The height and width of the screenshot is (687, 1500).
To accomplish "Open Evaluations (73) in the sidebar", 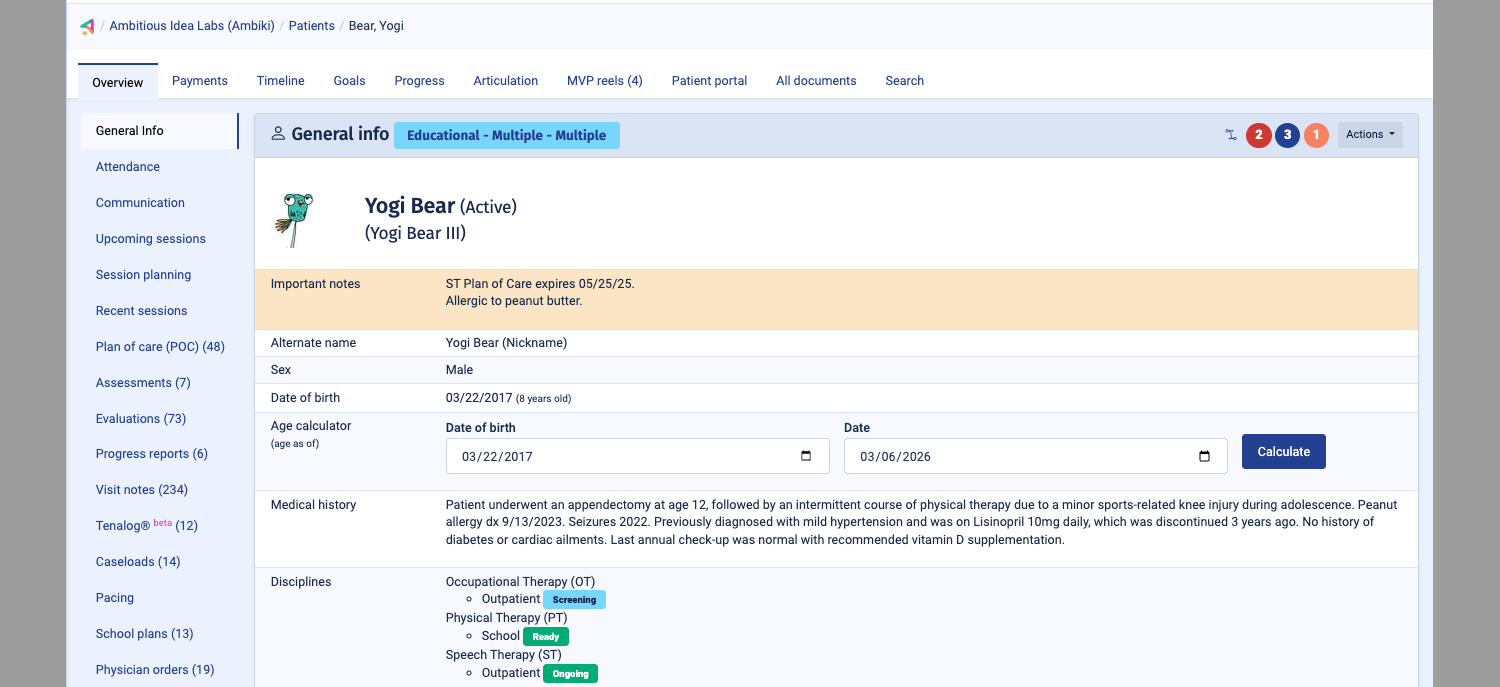I will (140, 418).
